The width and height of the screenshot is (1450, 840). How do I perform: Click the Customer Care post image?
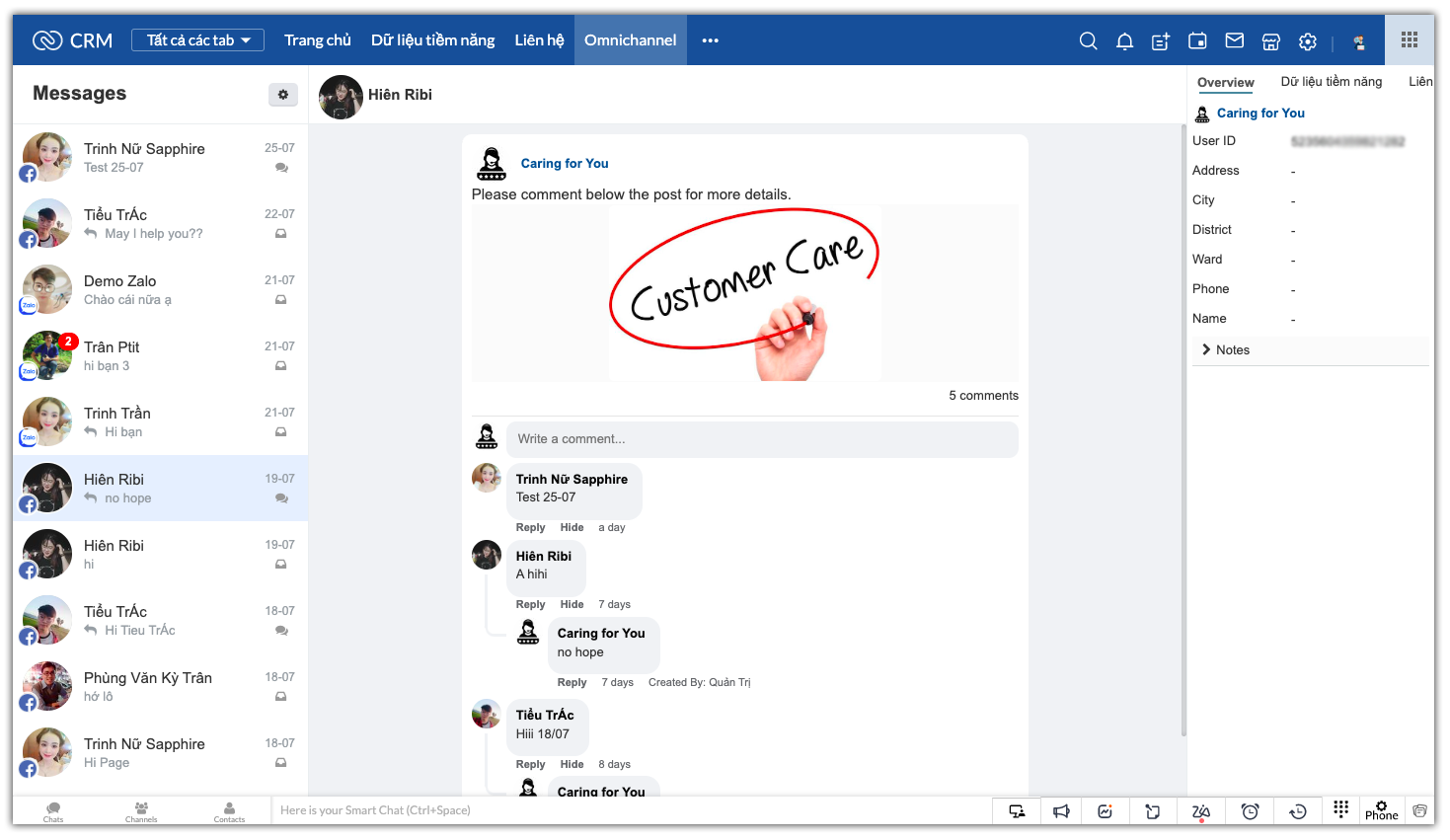pos(744,293)
